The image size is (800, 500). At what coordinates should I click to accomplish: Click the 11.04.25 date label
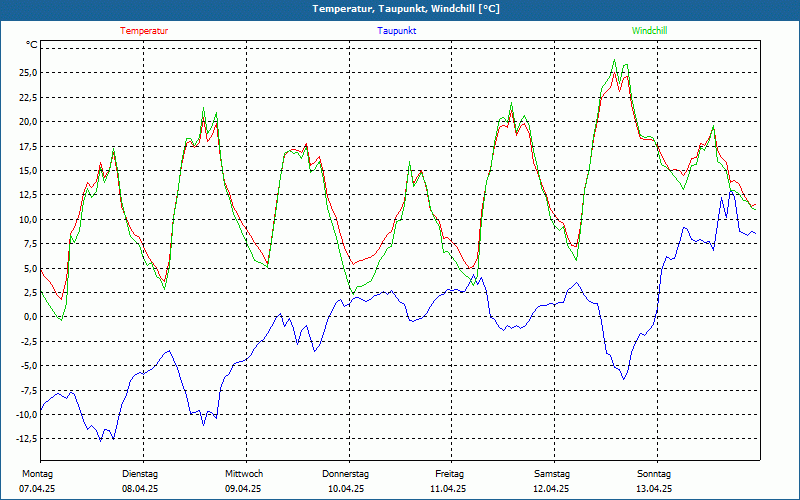448,489
